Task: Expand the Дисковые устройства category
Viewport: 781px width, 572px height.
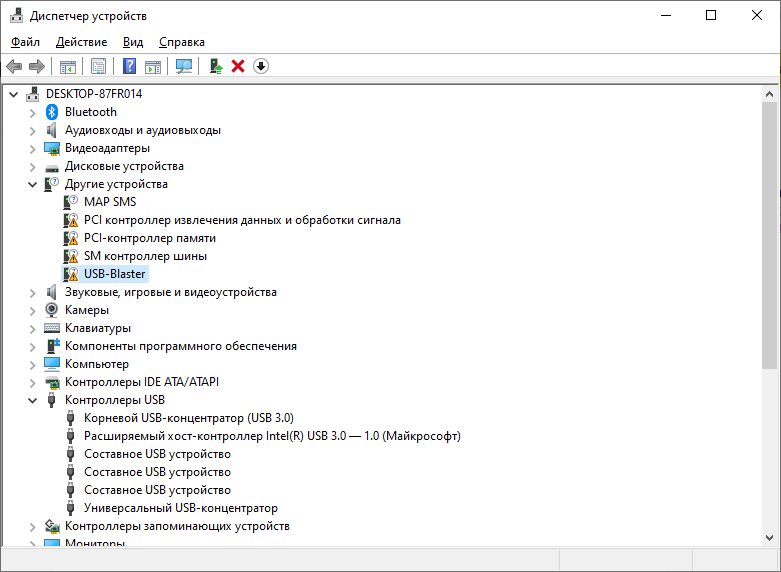Action: point(32,166)
